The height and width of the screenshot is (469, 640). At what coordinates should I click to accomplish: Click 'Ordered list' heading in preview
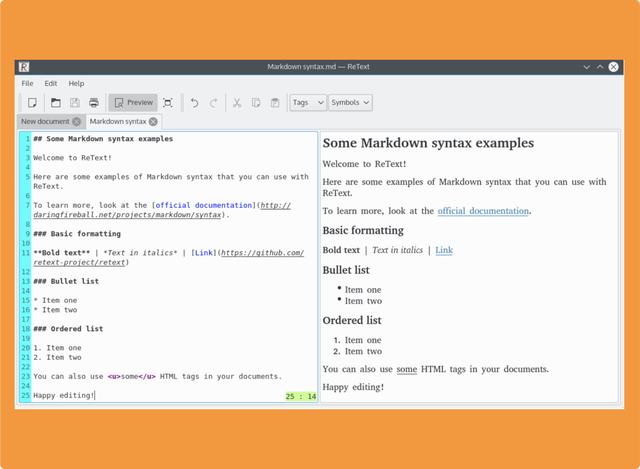[x=352, y=320]
